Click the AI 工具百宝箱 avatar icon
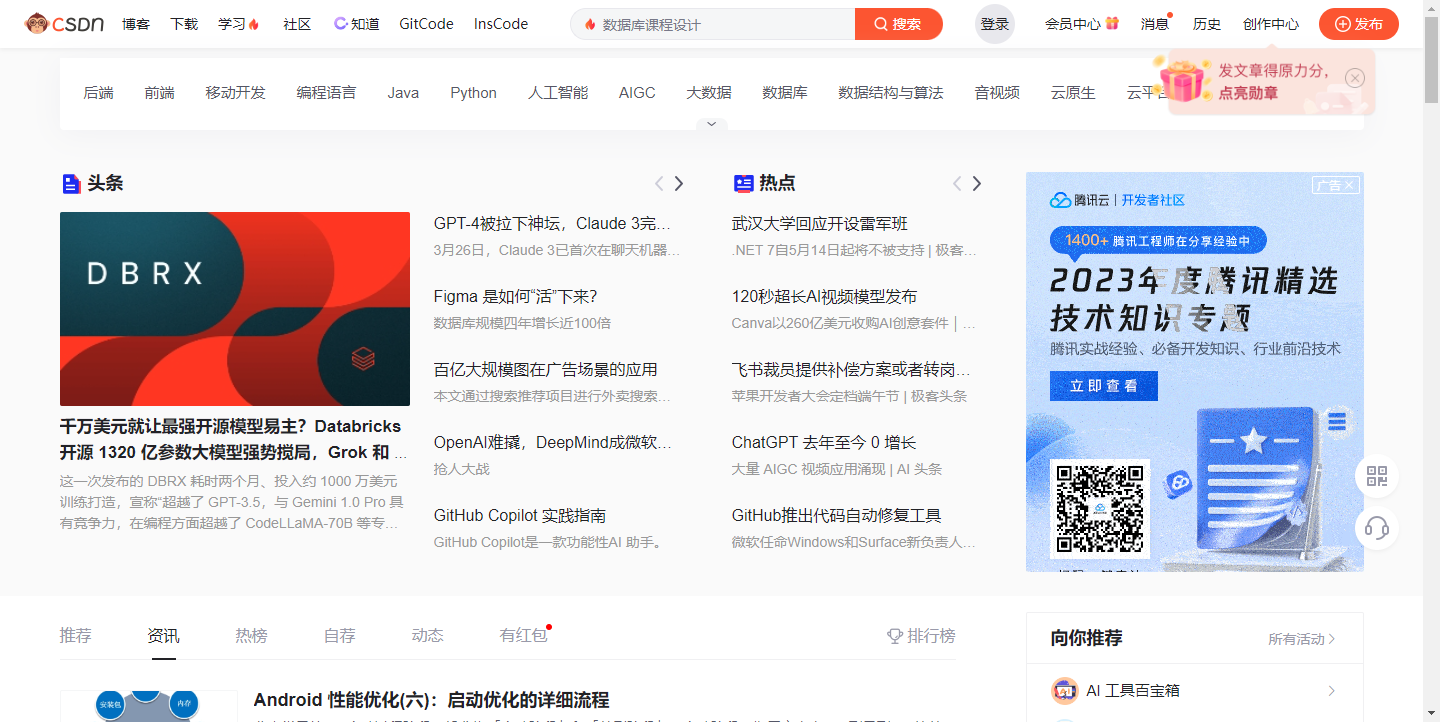Screen dimensions: 1440x722 1064,690
